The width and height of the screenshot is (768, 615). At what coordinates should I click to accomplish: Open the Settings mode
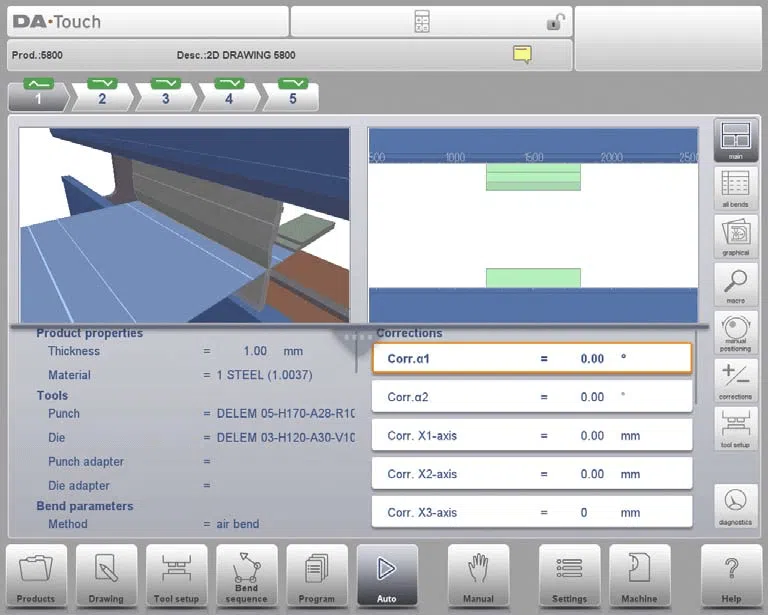point(569,576)
